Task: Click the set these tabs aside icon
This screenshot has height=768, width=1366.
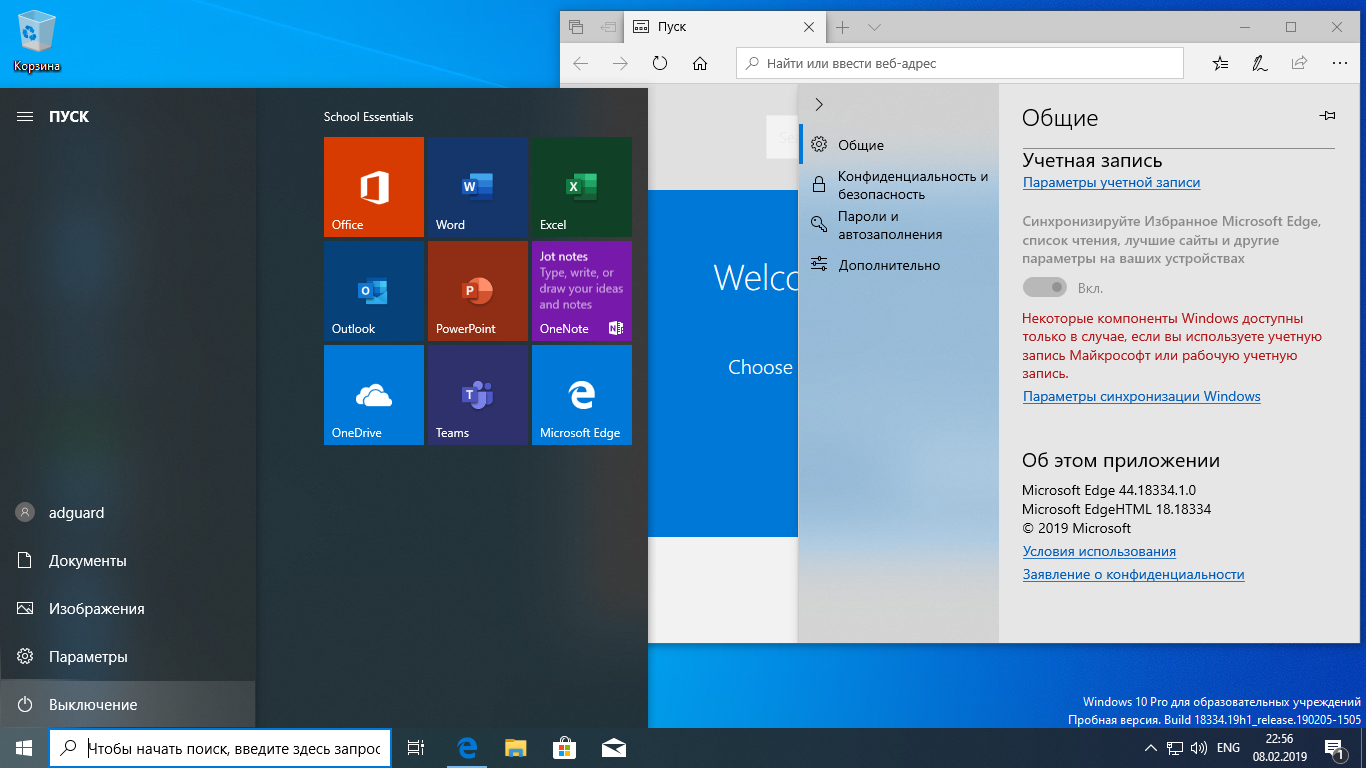Action: [608, 27]
